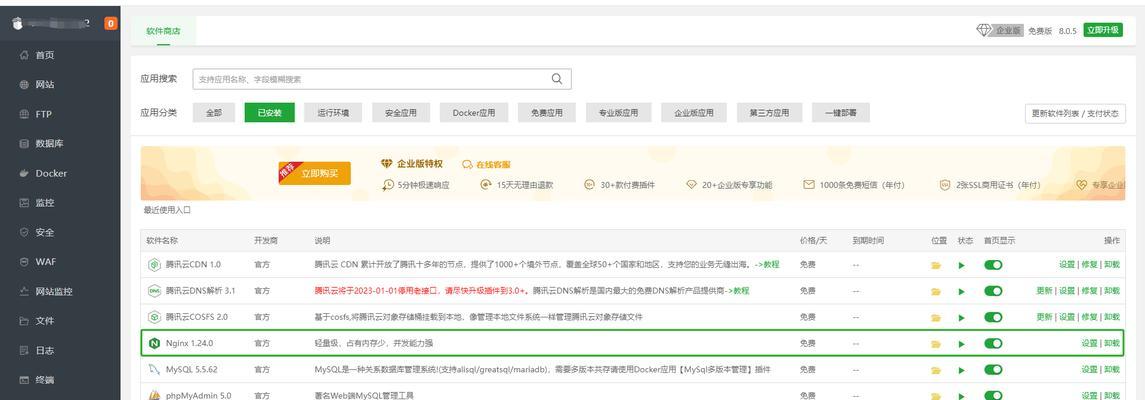This screenshot has height=400, width=1145.
Task: Filter apps by 安全应用
Action: tap(400, 113)
